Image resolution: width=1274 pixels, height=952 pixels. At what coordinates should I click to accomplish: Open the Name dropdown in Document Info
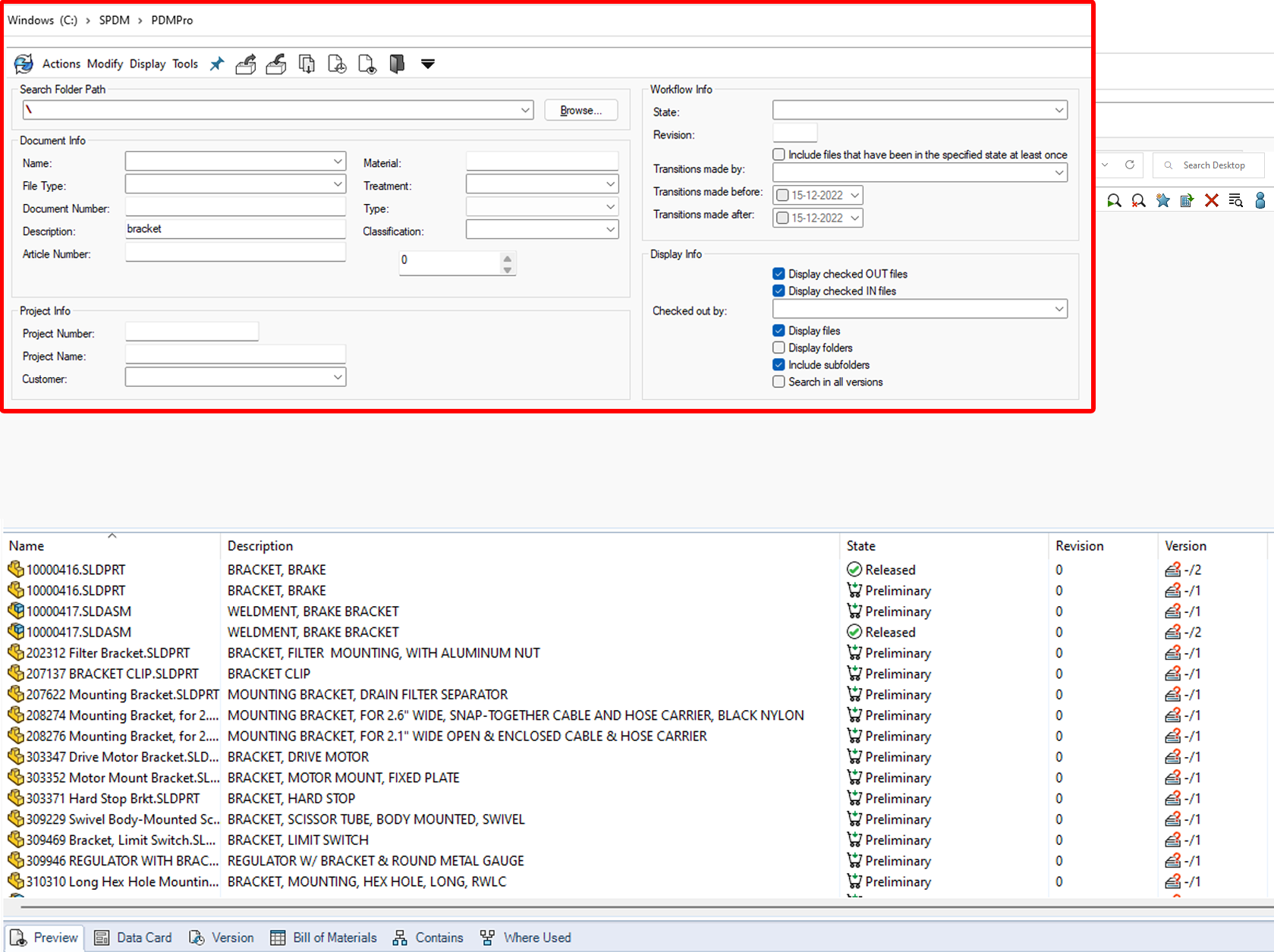pos(338,162)
